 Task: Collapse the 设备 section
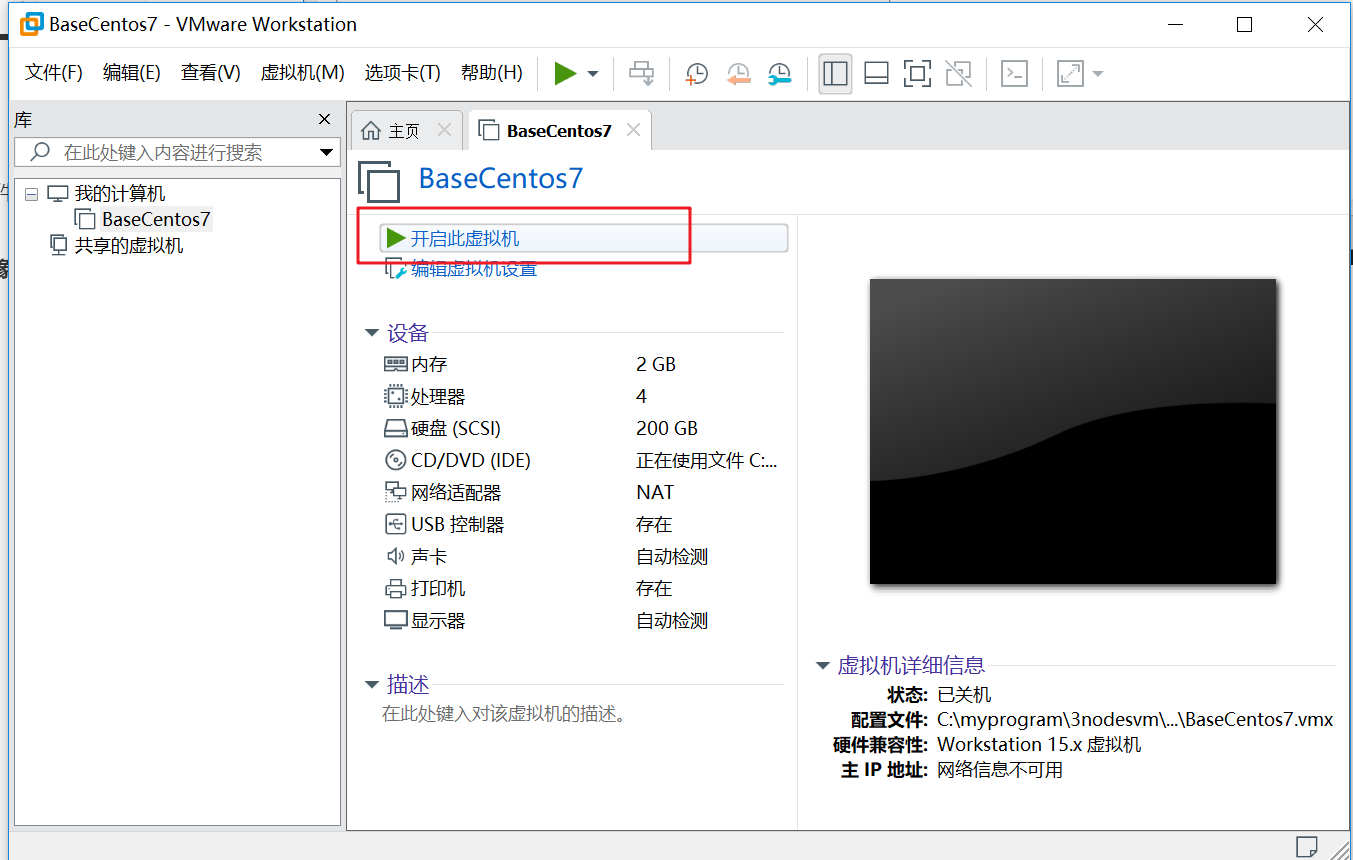372,333
